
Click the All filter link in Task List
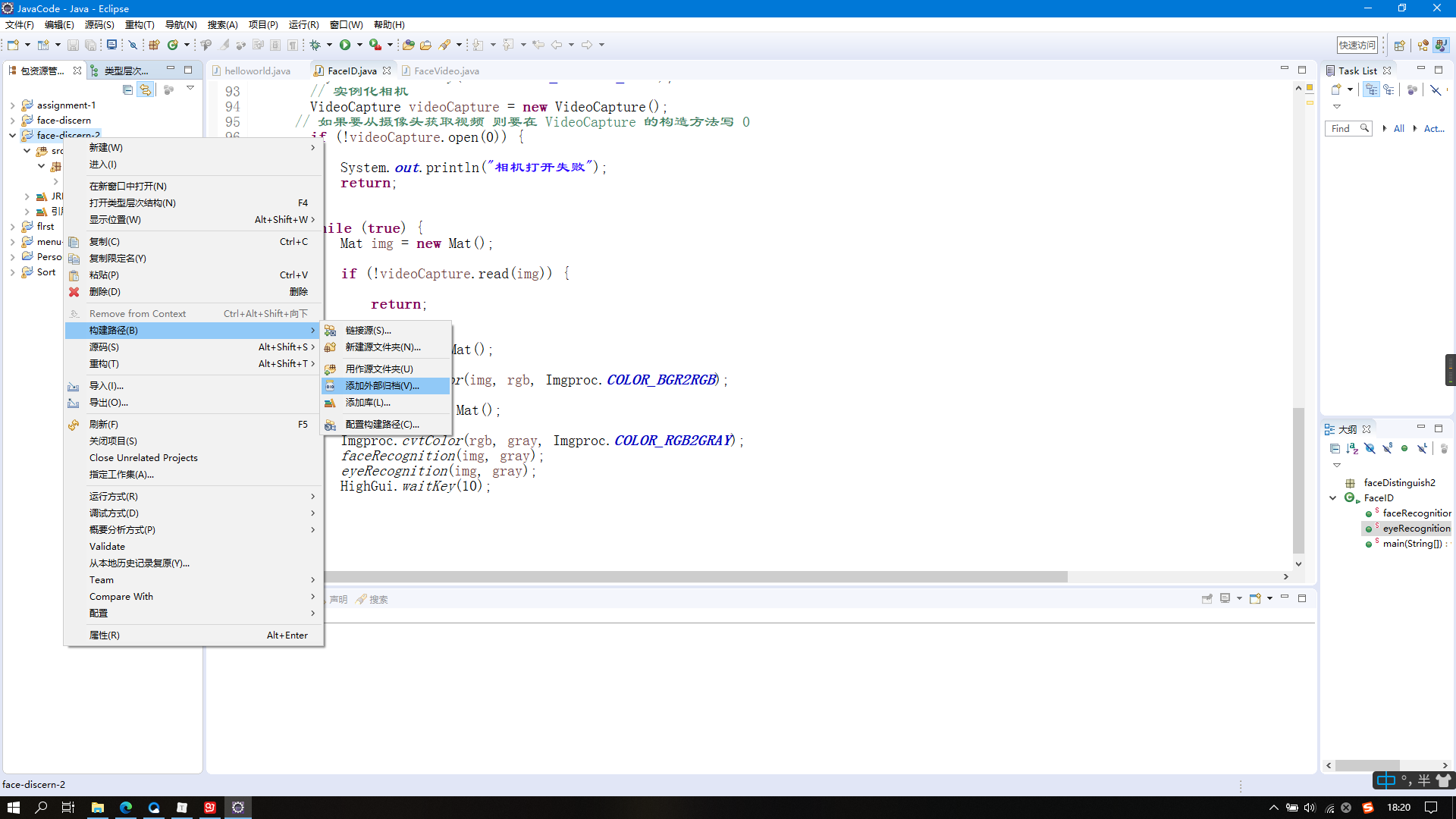click(1398, 129)
